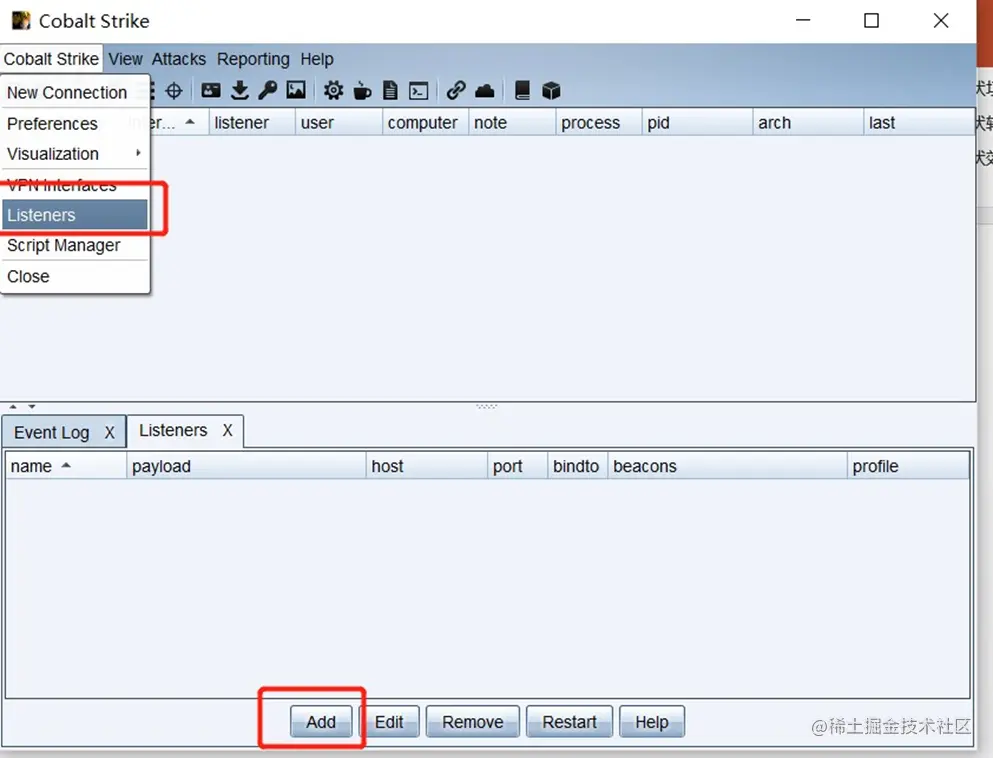Screen dimensions: 993x758
Task: Select VPN Interfaces menu entry
Action: (75, 185)
